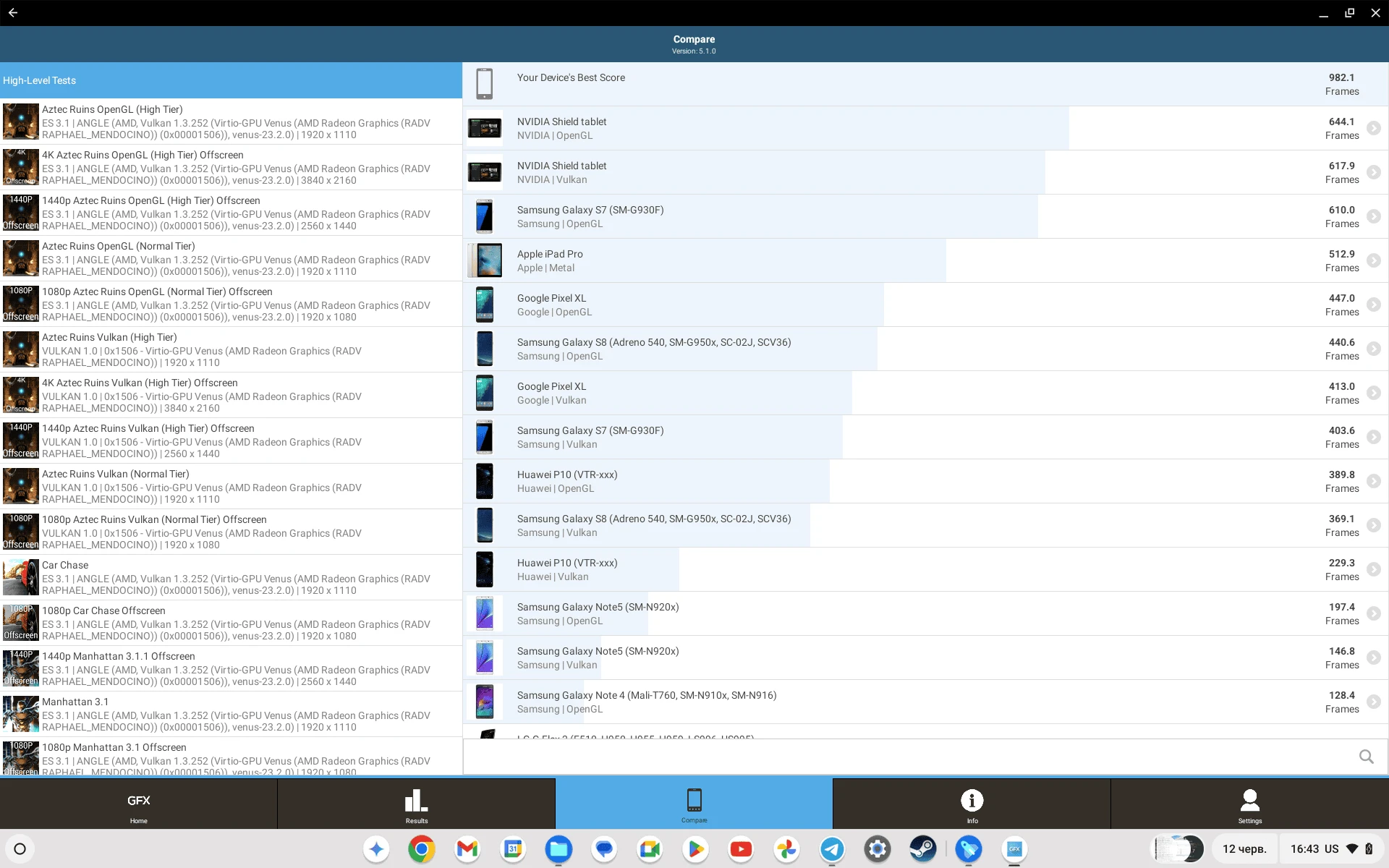Expand Huawei P10 OpenGL details arrow
The height and width of the screenshot is (868, 1389).
[1373, 481]
